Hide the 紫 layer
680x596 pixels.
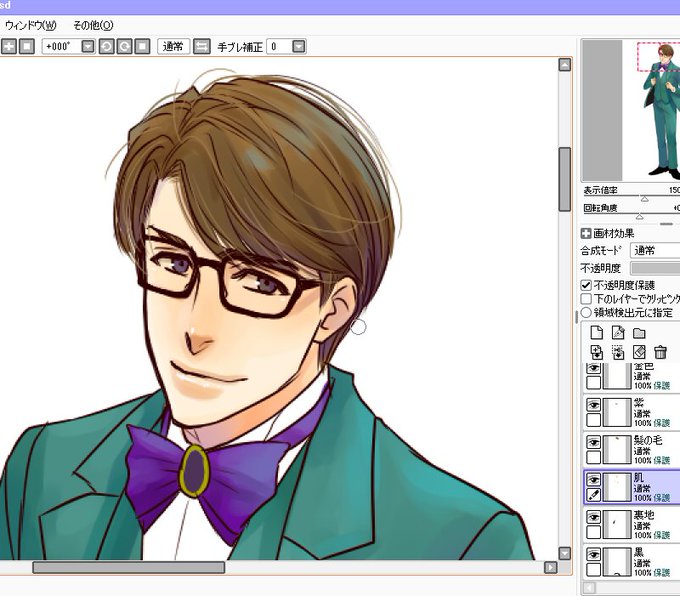coord(593,405)
